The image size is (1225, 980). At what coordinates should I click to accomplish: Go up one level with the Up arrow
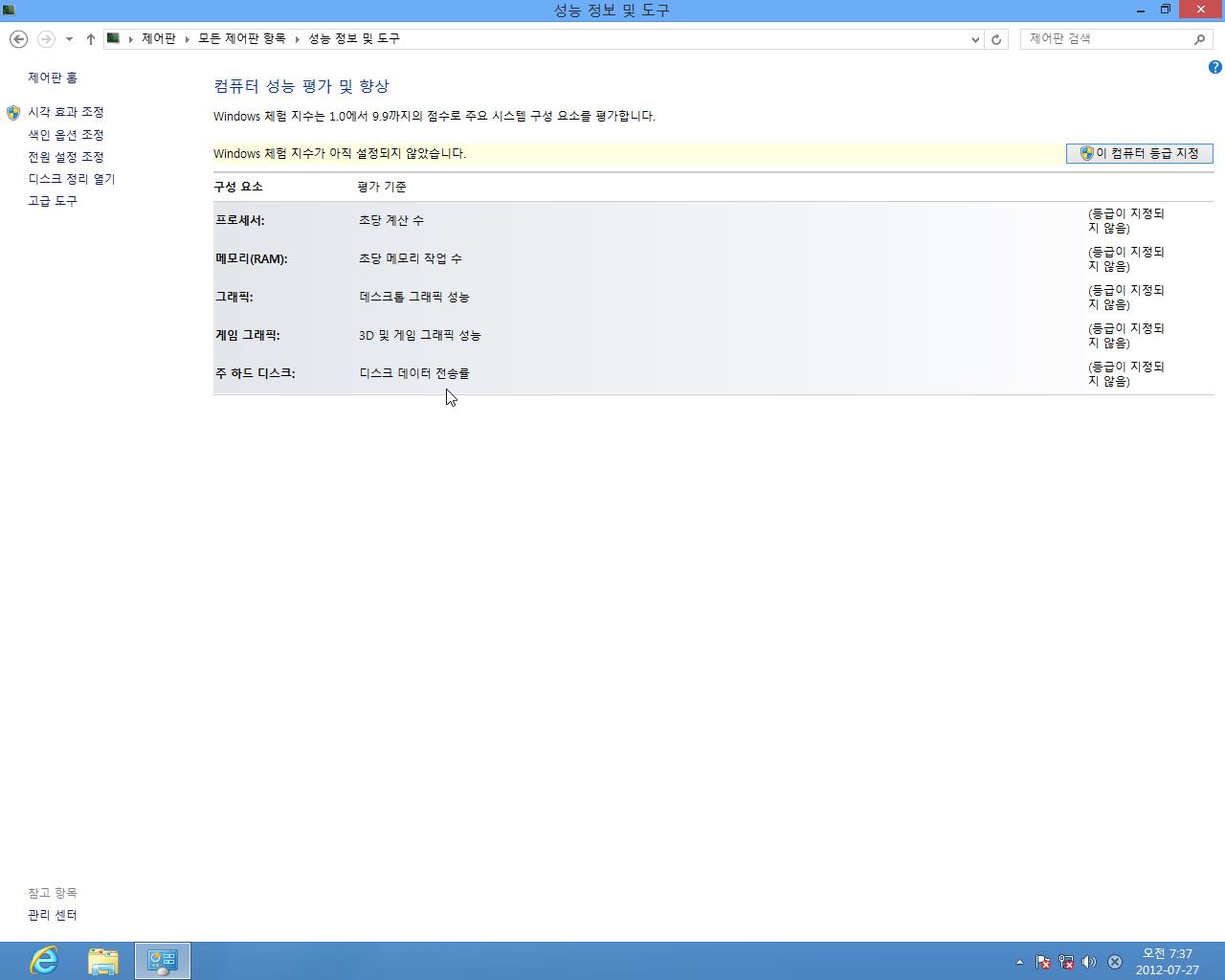click(x=90, y=39)
